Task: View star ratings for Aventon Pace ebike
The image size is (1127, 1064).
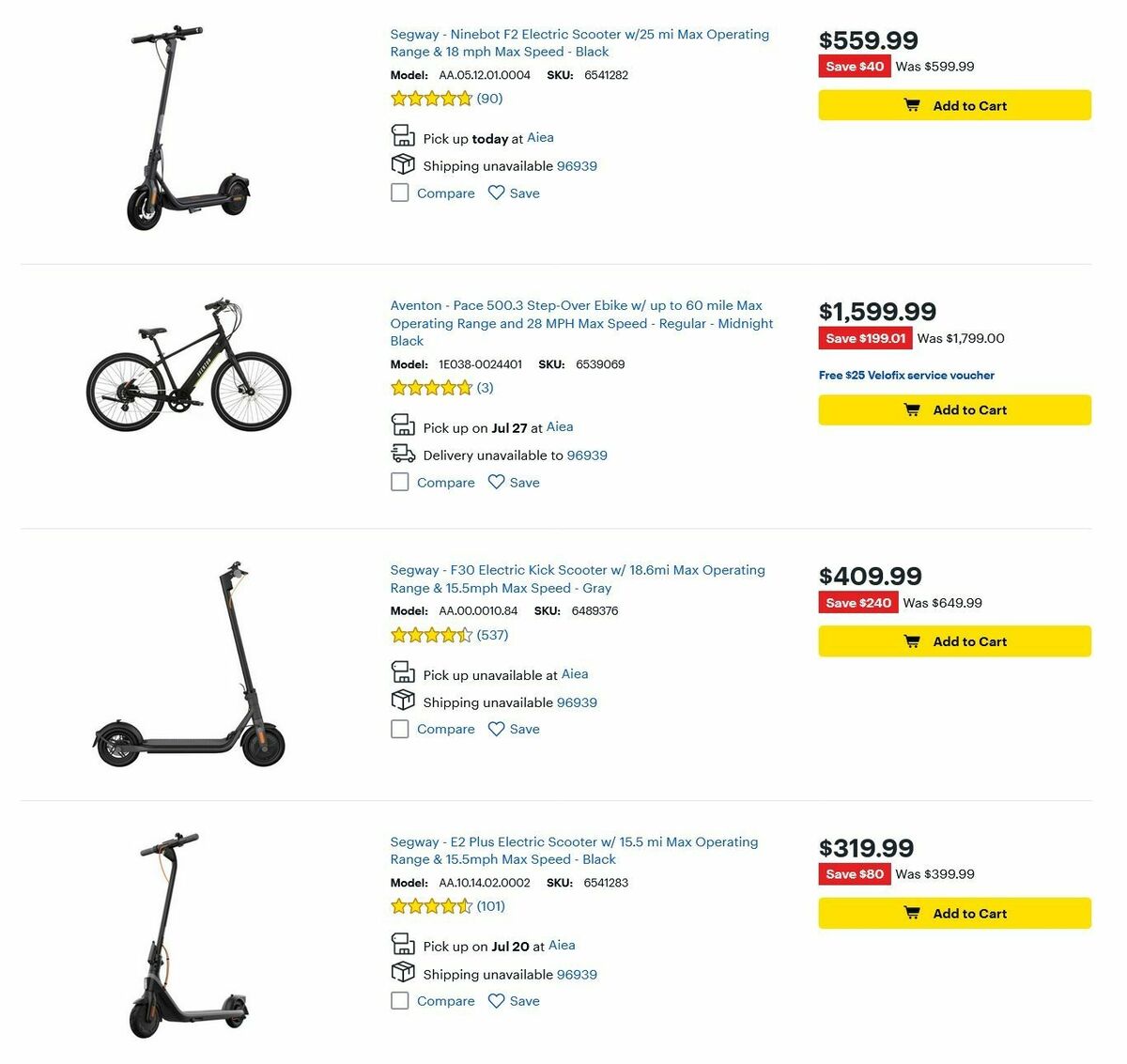Action: pos(431,388)
